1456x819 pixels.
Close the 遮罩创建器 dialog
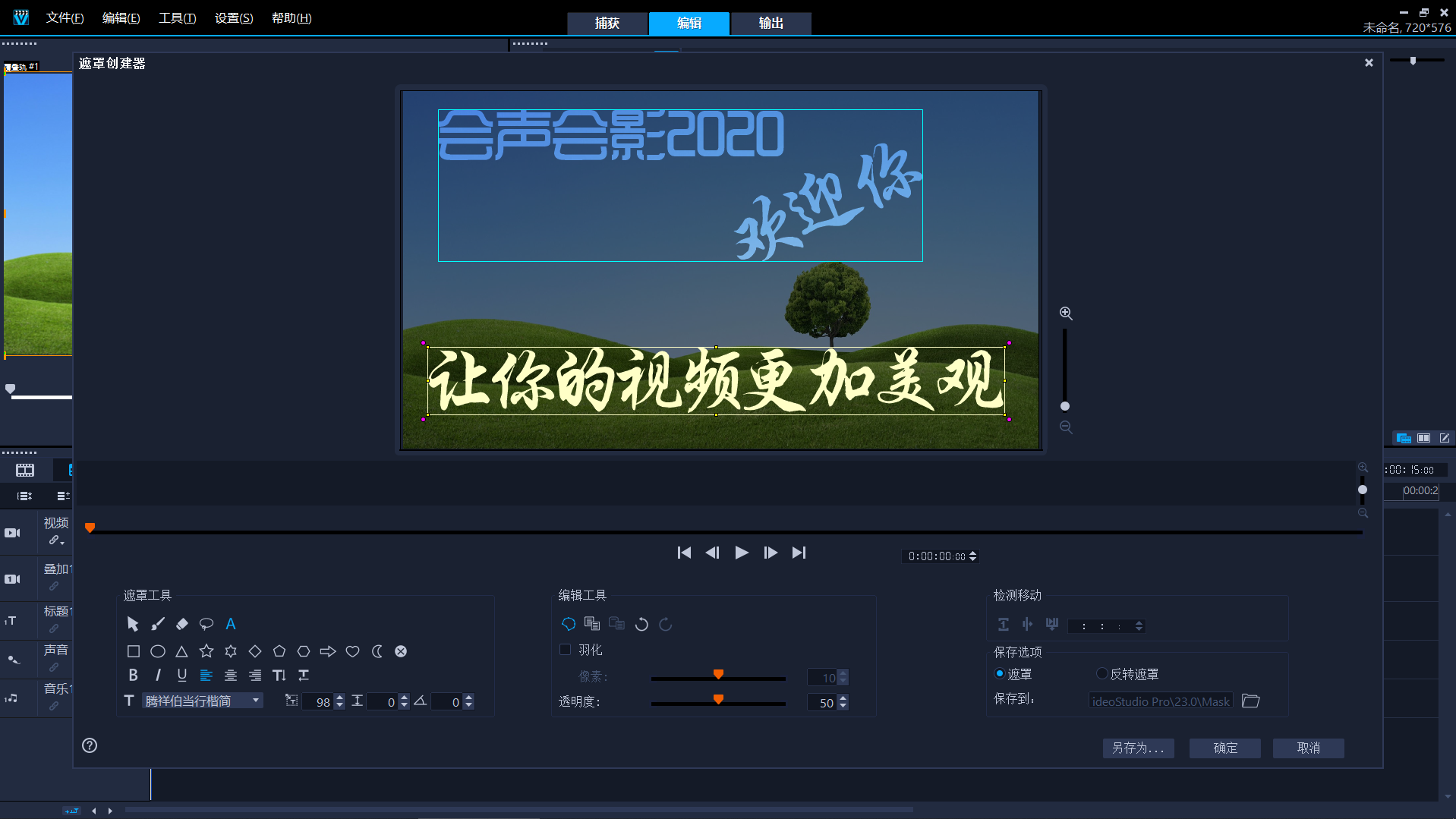1369,63
